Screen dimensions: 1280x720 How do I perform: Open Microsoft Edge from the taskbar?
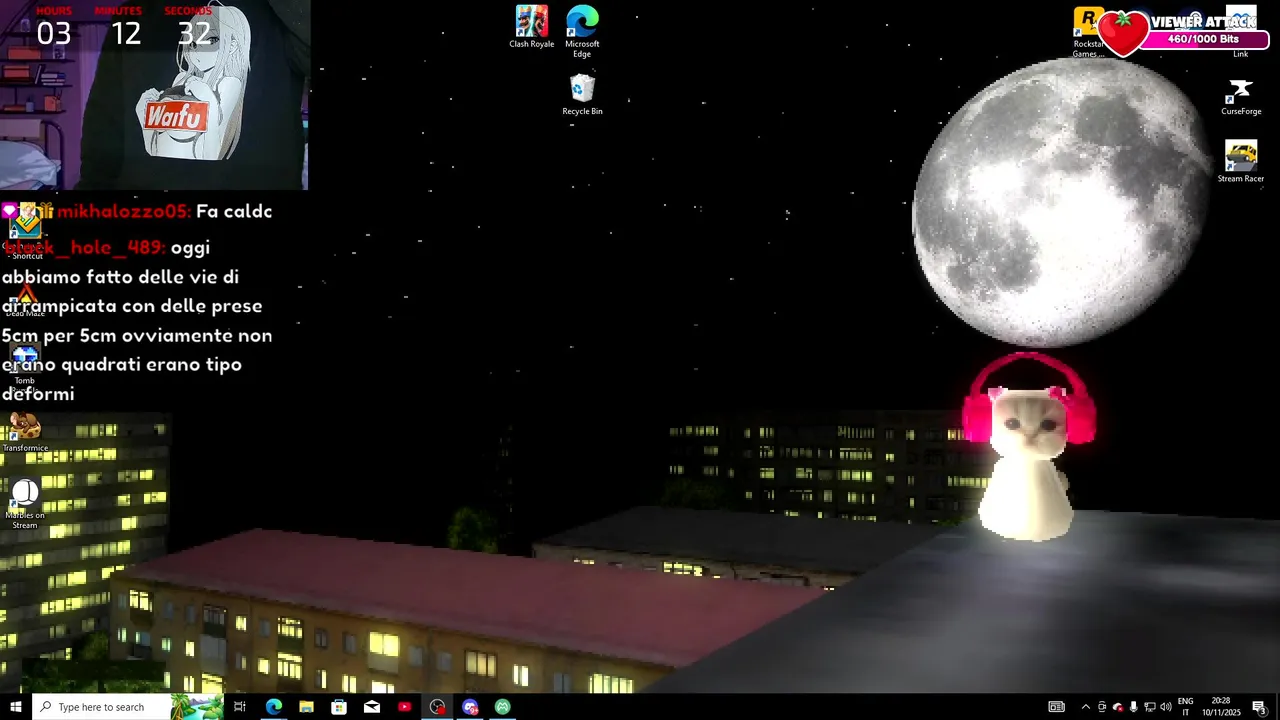[x=273, y=707]
